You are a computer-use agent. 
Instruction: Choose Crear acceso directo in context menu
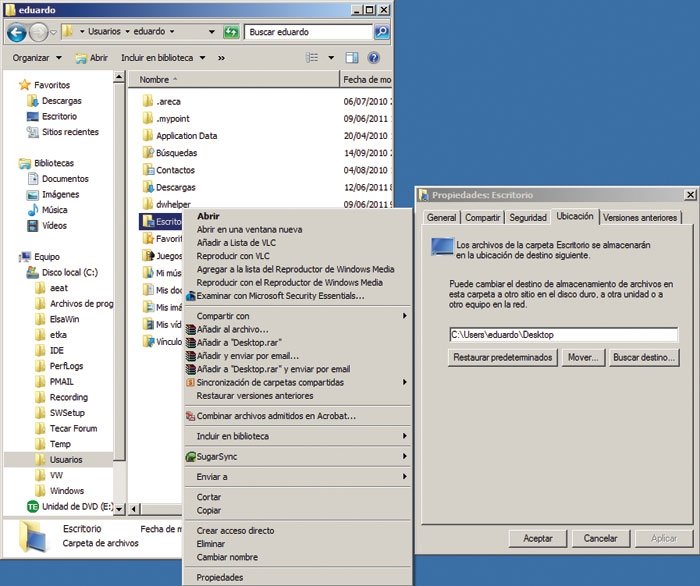[x=297, y=531]
